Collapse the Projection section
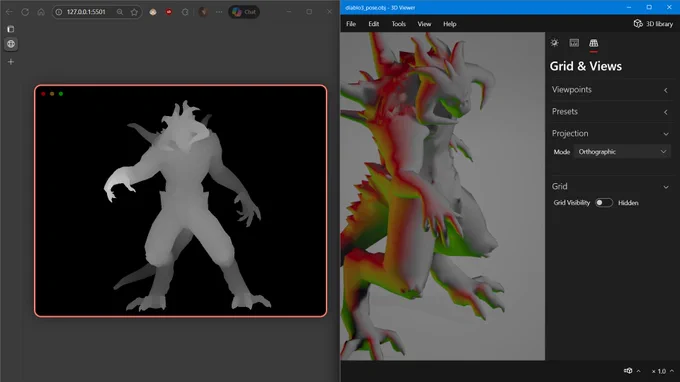 pos(611,134)
